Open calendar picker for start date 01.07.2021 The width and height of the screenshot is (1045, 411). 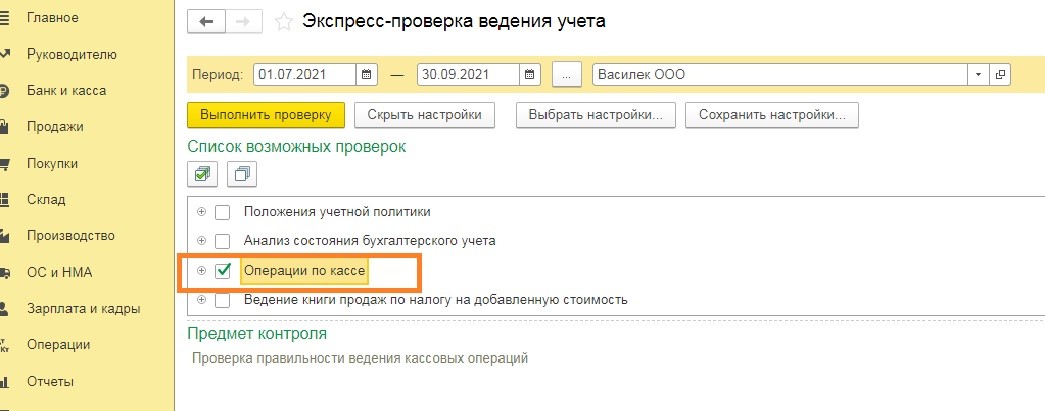[367, 75]
